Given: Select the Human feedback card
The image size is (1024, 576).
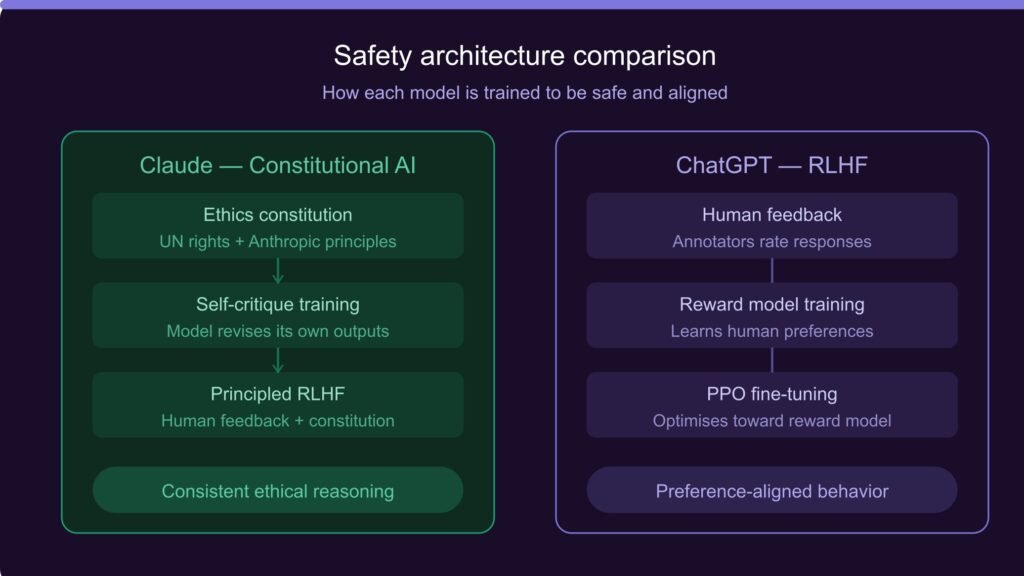Looking at the screenshot, I should coord(772,225).
